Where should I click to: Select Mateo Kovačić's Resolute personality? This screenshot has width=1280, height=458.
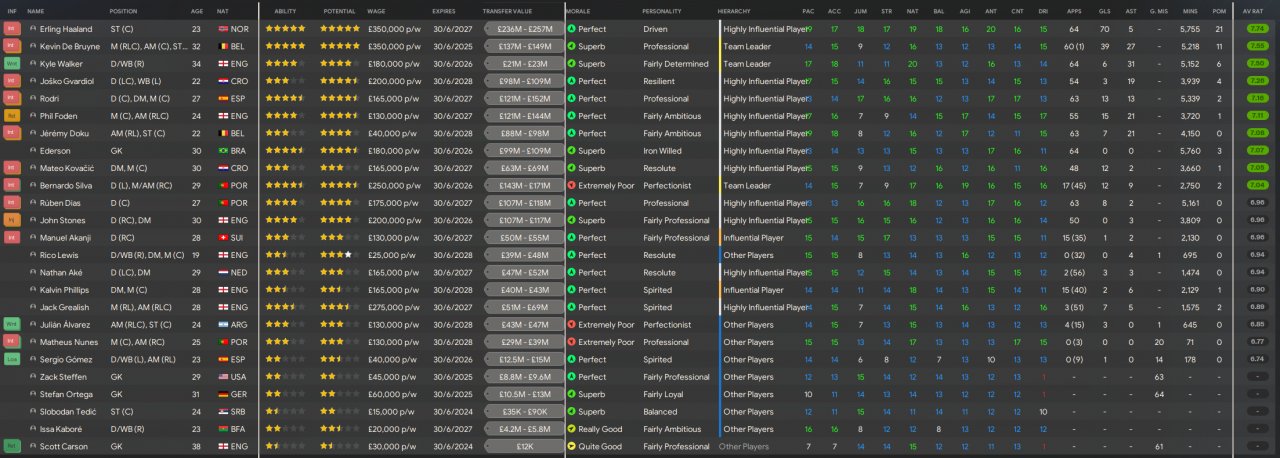(660, 168)
